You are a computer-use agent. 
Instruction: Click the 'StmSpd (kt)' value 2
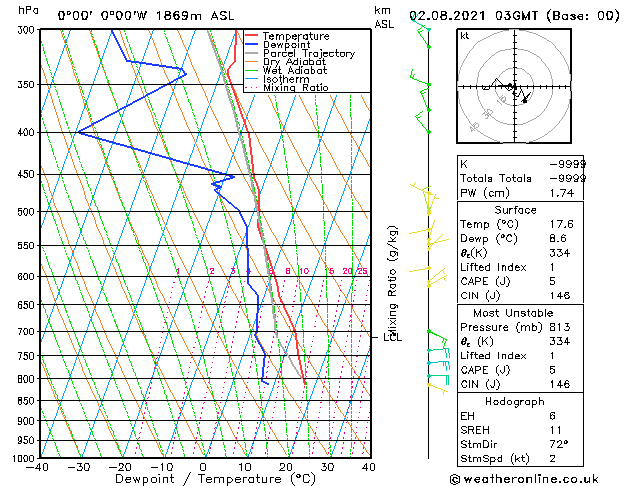click(553, 459)
